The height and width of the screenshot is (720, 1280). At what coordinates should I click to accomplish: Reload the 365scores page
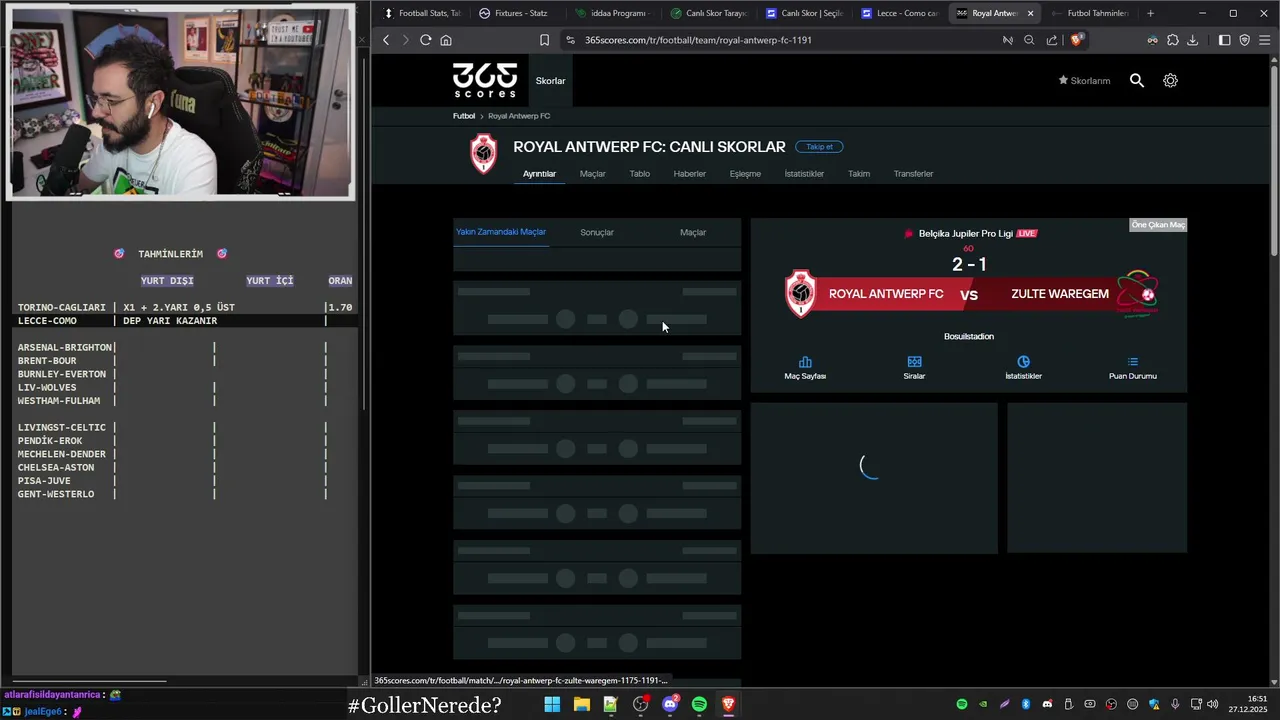(425, 40)
